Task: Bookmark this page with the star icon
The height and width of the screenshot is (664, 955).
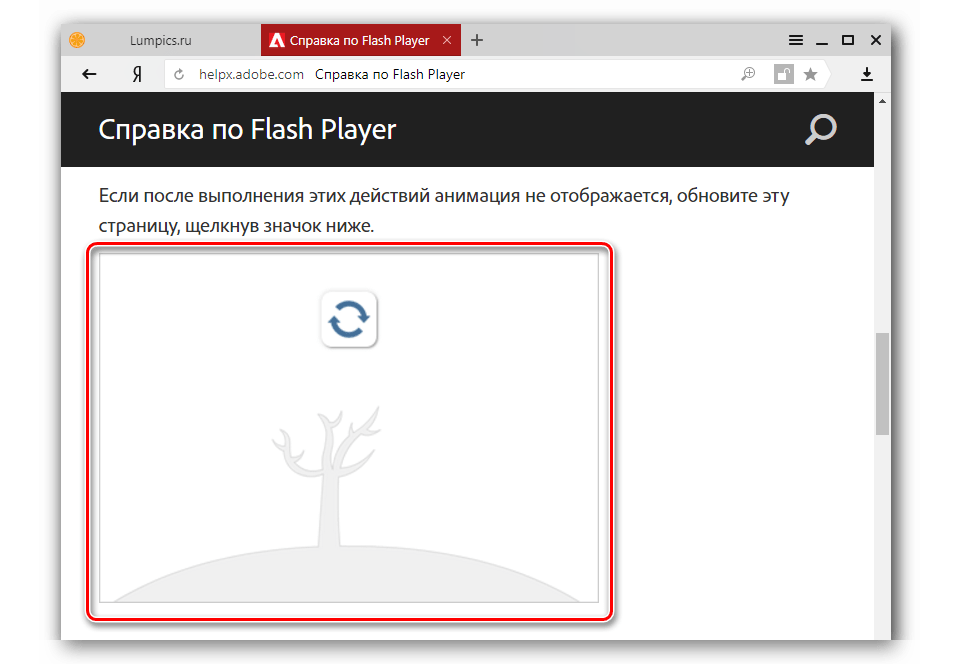Action: pos(810,74)
